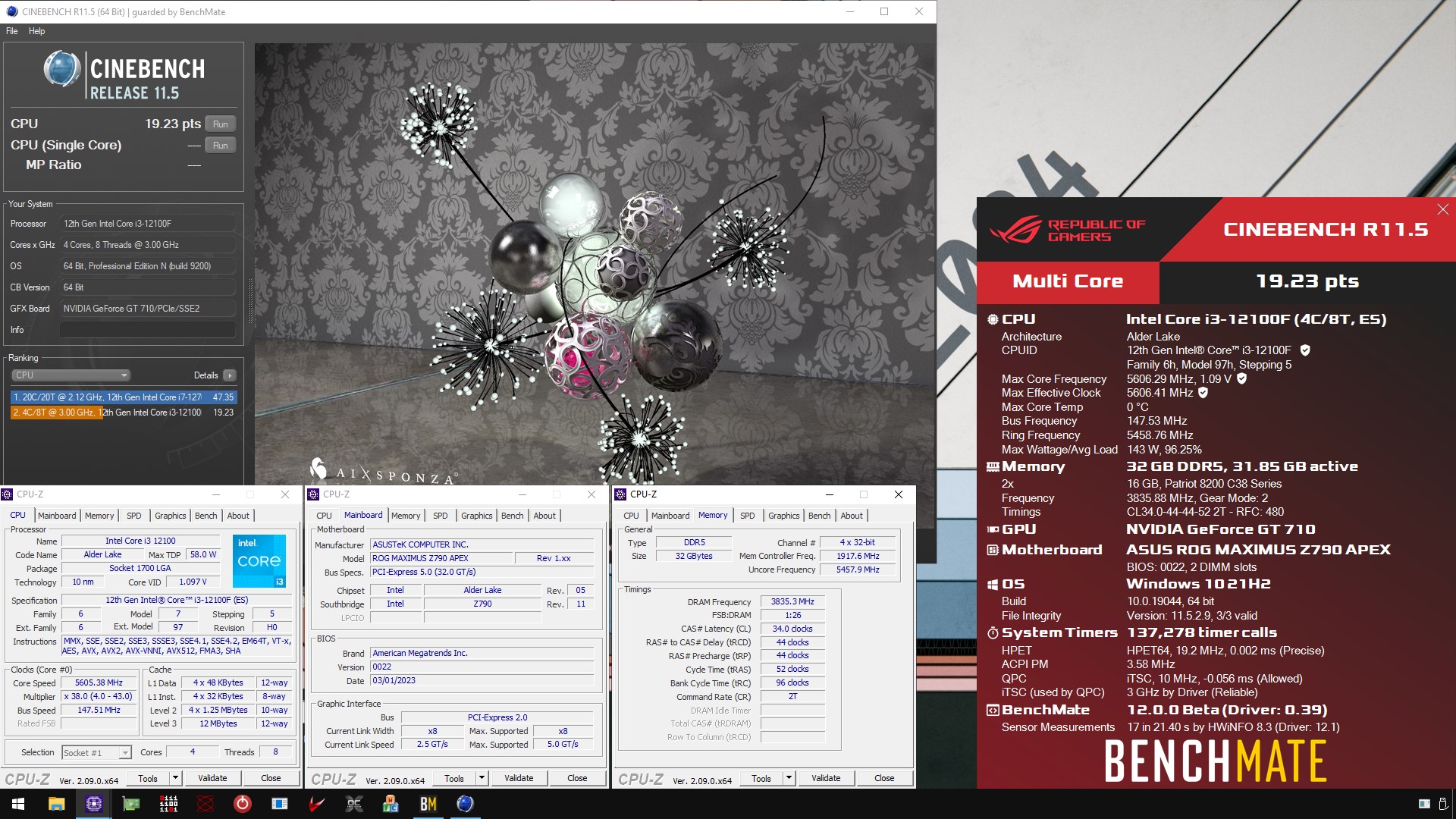
Task: Expand Tools arrow in first CPU-Z window
Action: click(175, 778)
